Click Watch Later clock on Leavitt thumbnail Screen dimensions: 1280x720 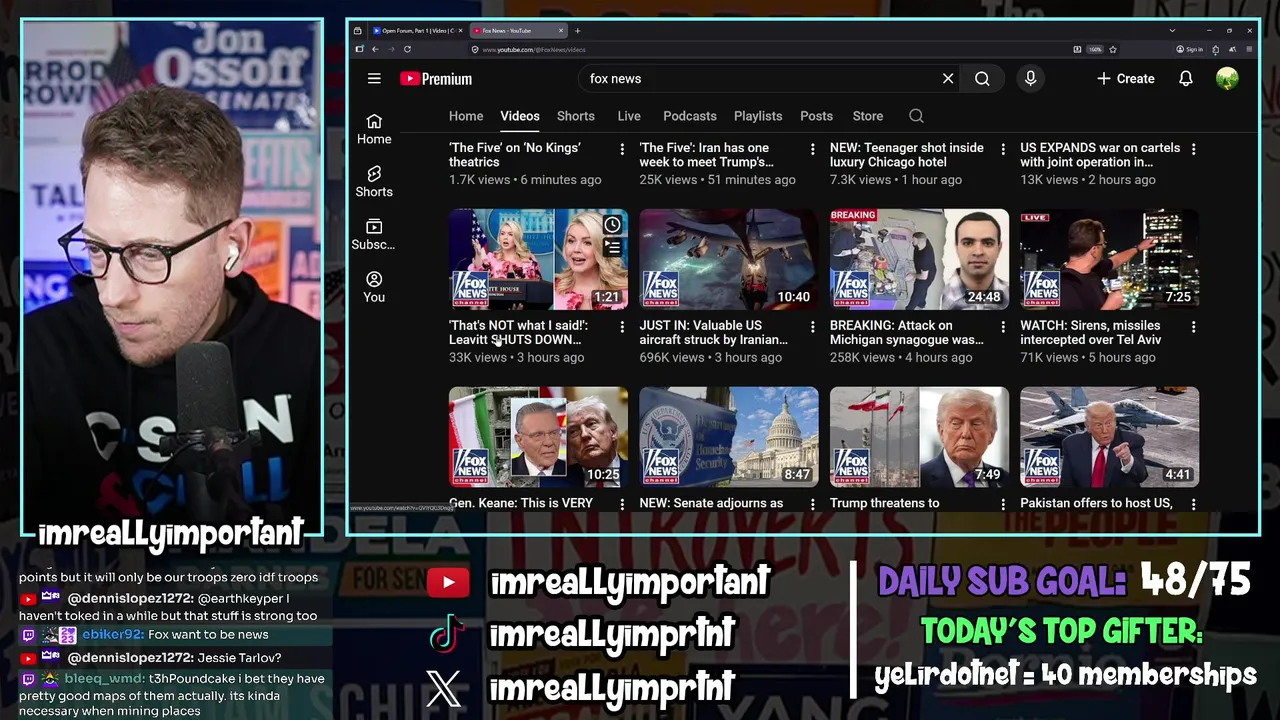(612, 224)
